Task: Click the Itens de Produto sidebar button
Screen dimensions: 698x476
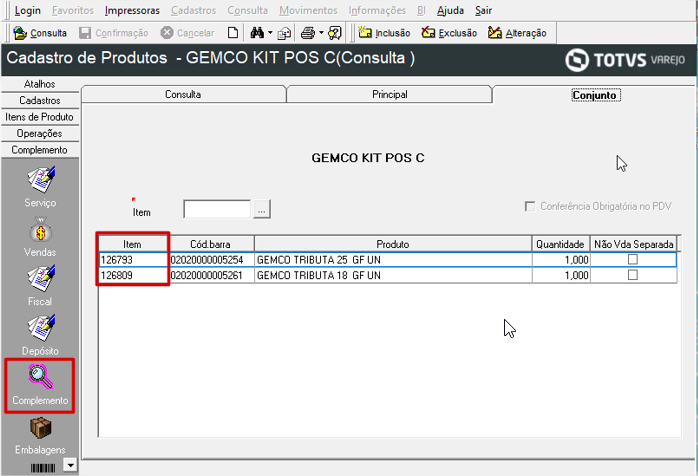Action: (x=40, y=117)
